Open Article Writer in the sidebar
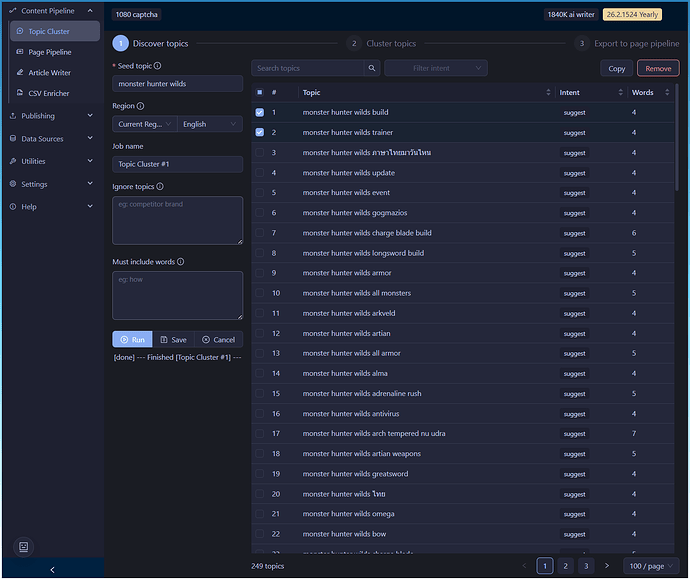This screenshot has width=690, height=579. pyautogui.click(x=49, y=73)
